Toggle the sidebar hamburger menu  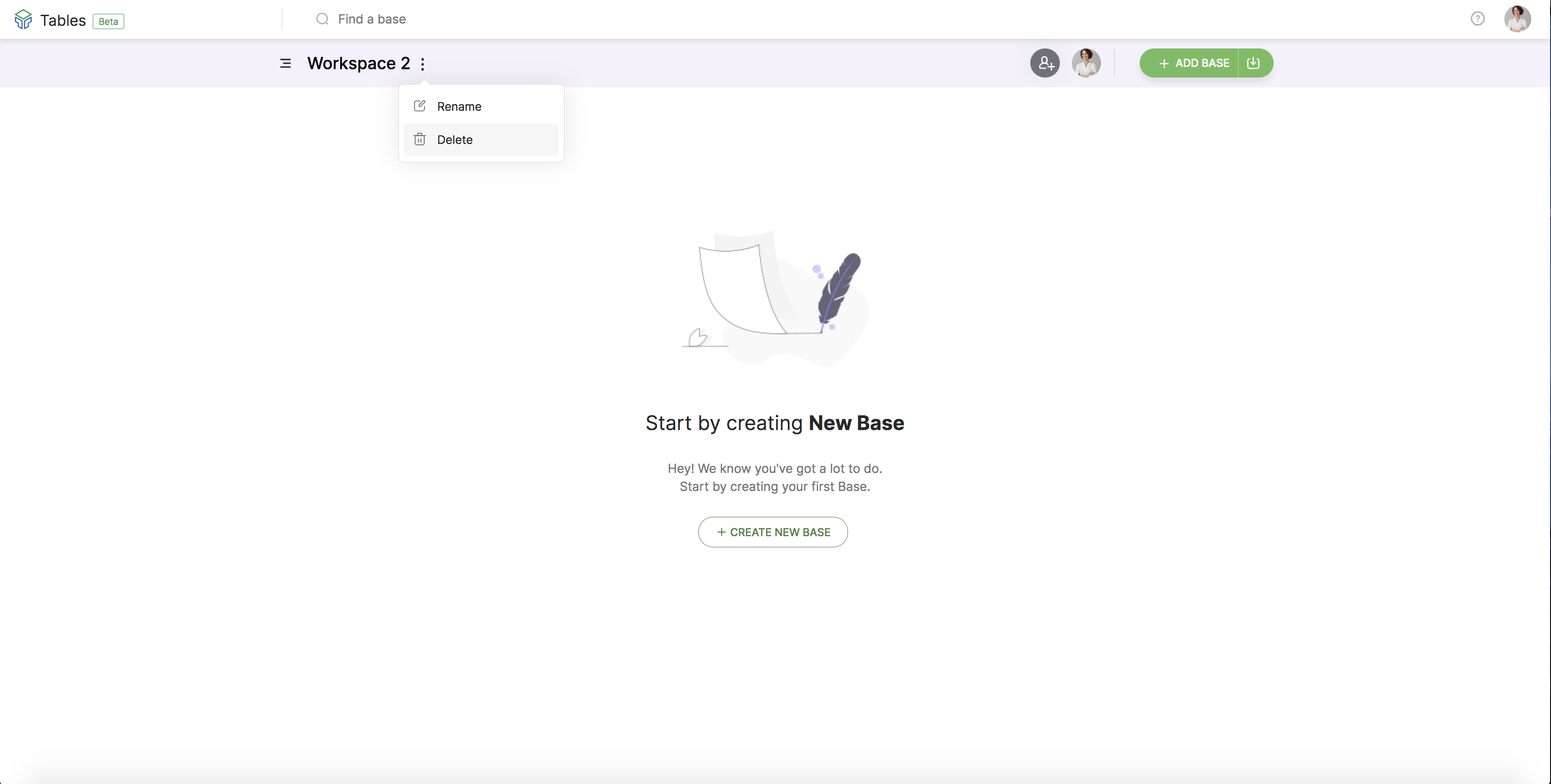click(285, 63)
